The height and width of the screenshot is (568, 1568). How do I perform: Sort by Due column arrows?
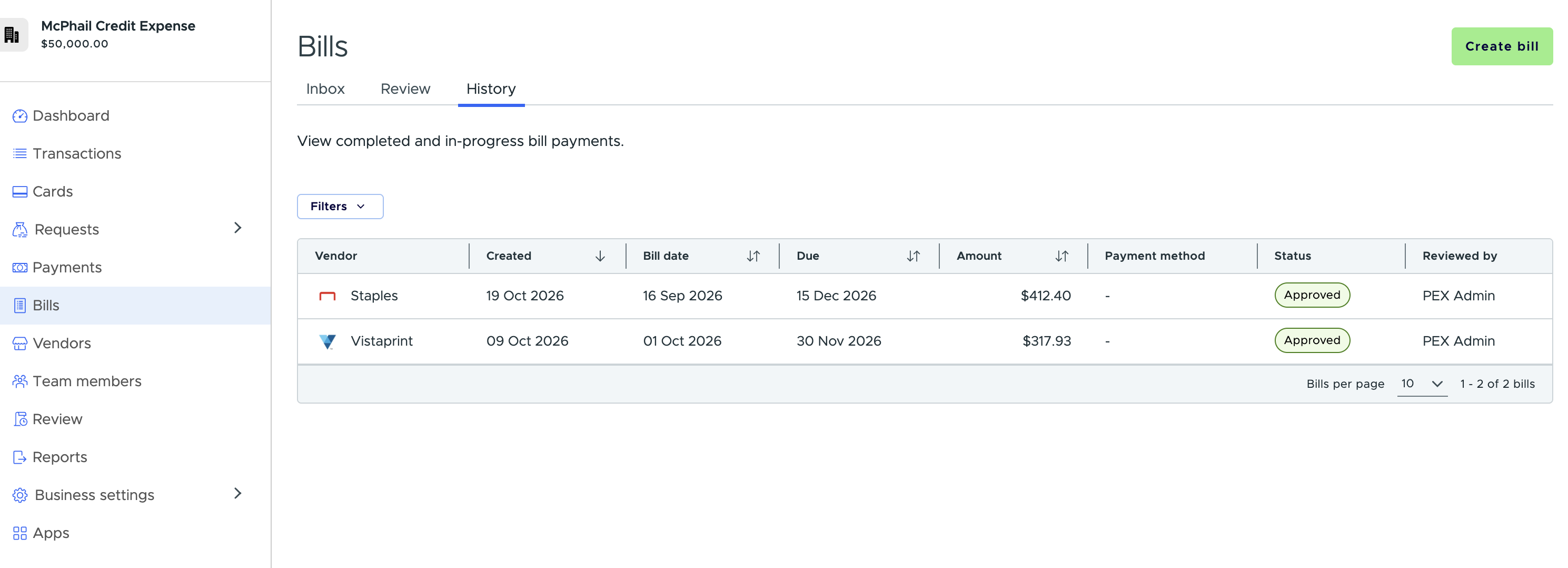[x=913, y=256]
